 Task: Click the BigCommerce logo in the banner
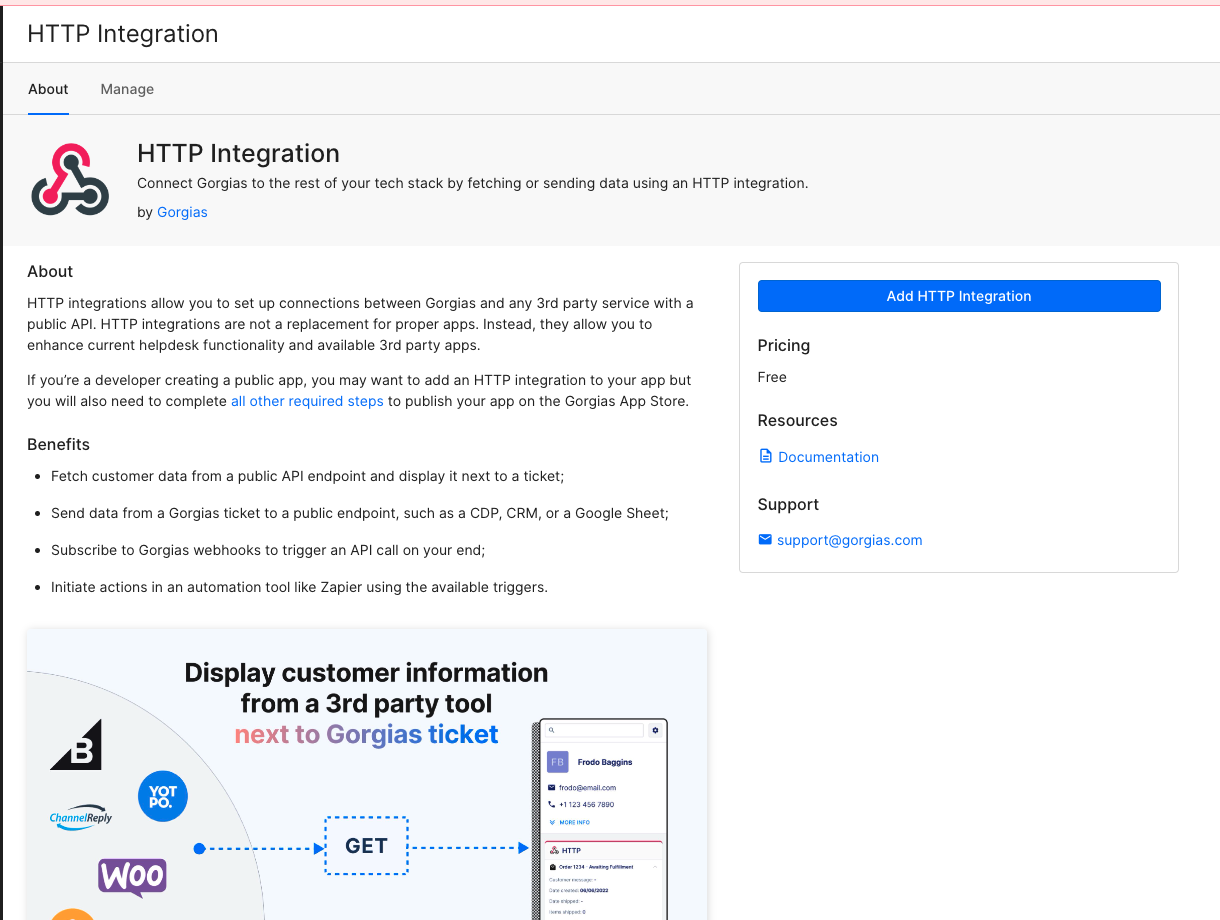(x=77, y=746)
